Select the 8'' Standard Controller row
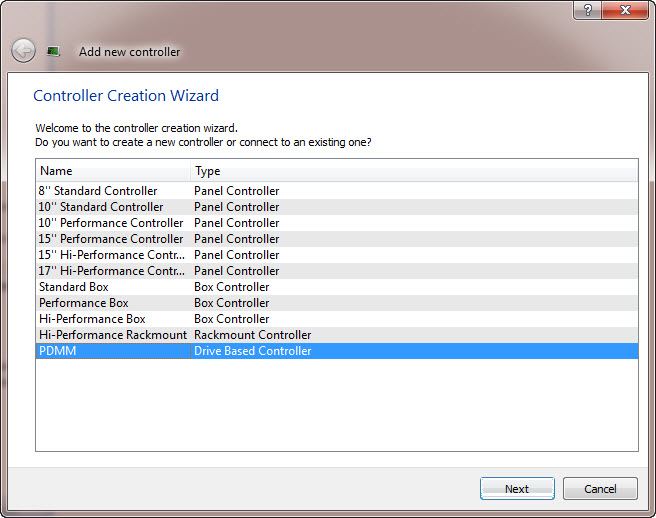 [337, 191]
